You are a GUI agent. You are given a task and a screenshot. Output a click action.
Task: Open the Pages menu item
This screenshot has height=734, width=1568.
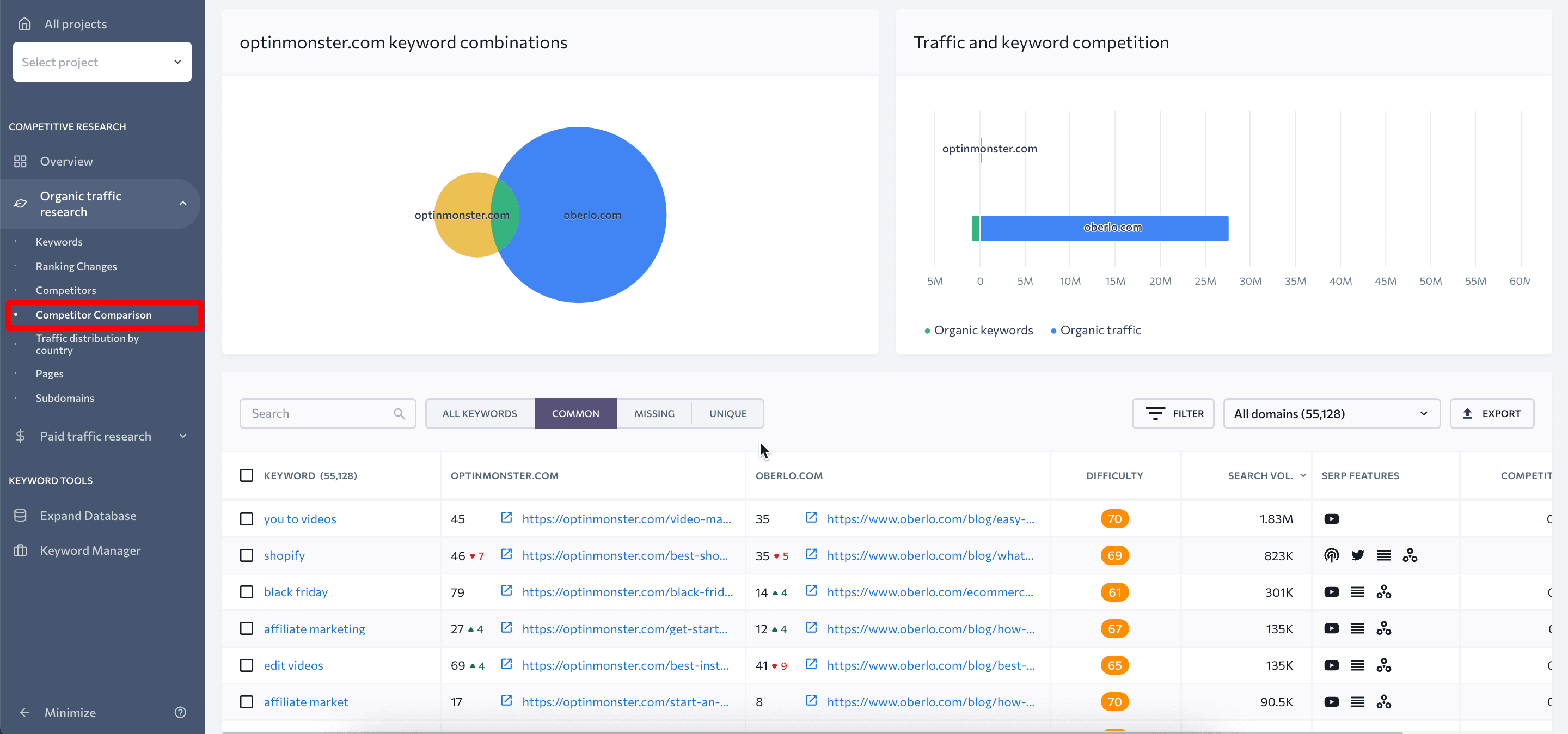[x=50, y=374]
